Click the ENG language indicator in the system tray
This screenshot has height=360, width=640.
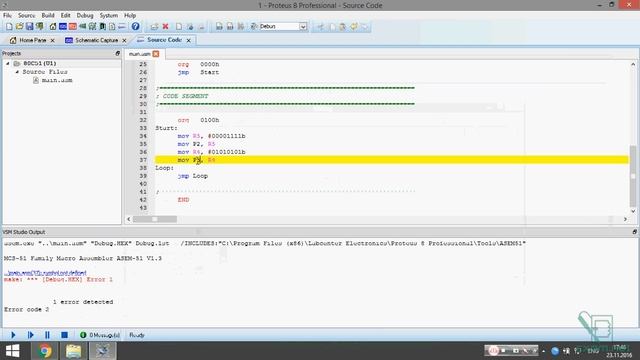(x=593, y=351)
